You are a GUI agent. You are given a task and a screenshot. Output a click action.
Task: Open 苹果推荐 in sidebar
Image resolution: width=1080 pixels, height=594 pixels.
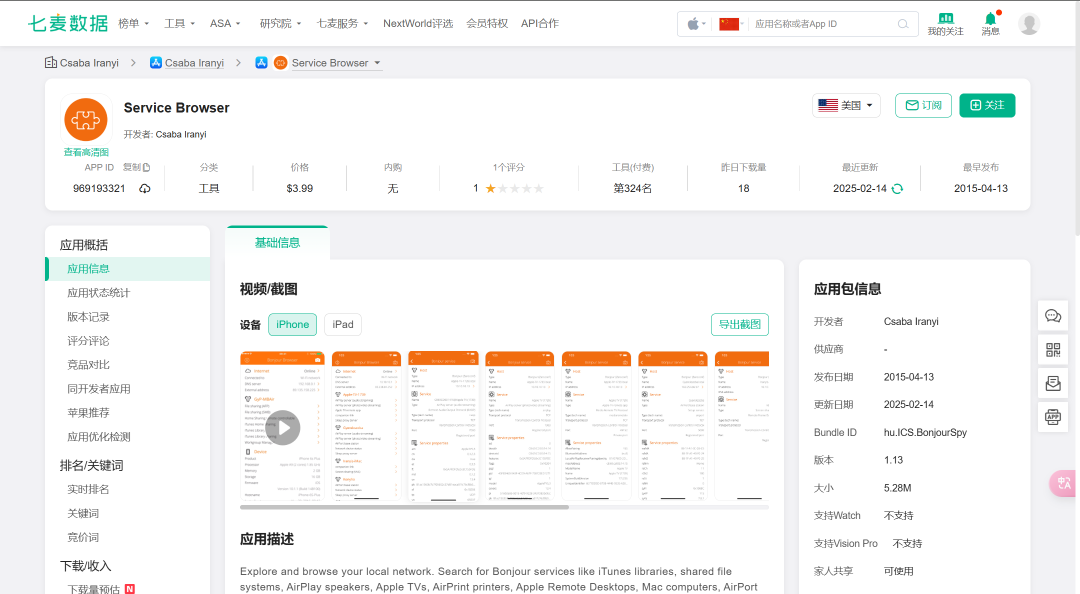coord(88,413)
